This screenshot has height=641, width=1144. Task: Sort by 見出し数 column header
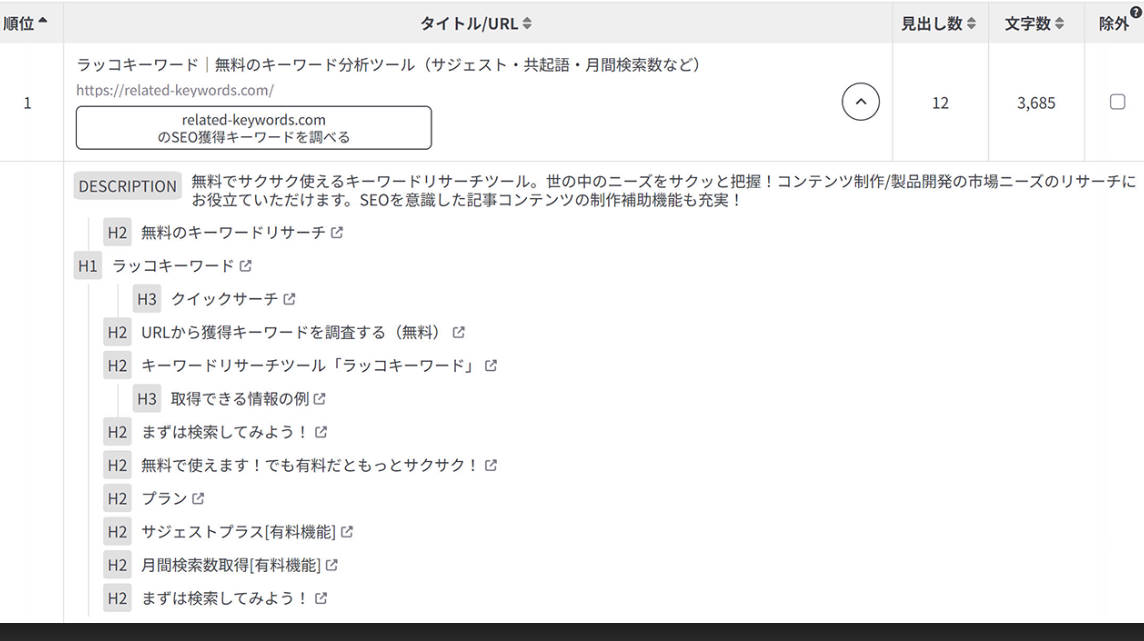click(x=938, y=23)
